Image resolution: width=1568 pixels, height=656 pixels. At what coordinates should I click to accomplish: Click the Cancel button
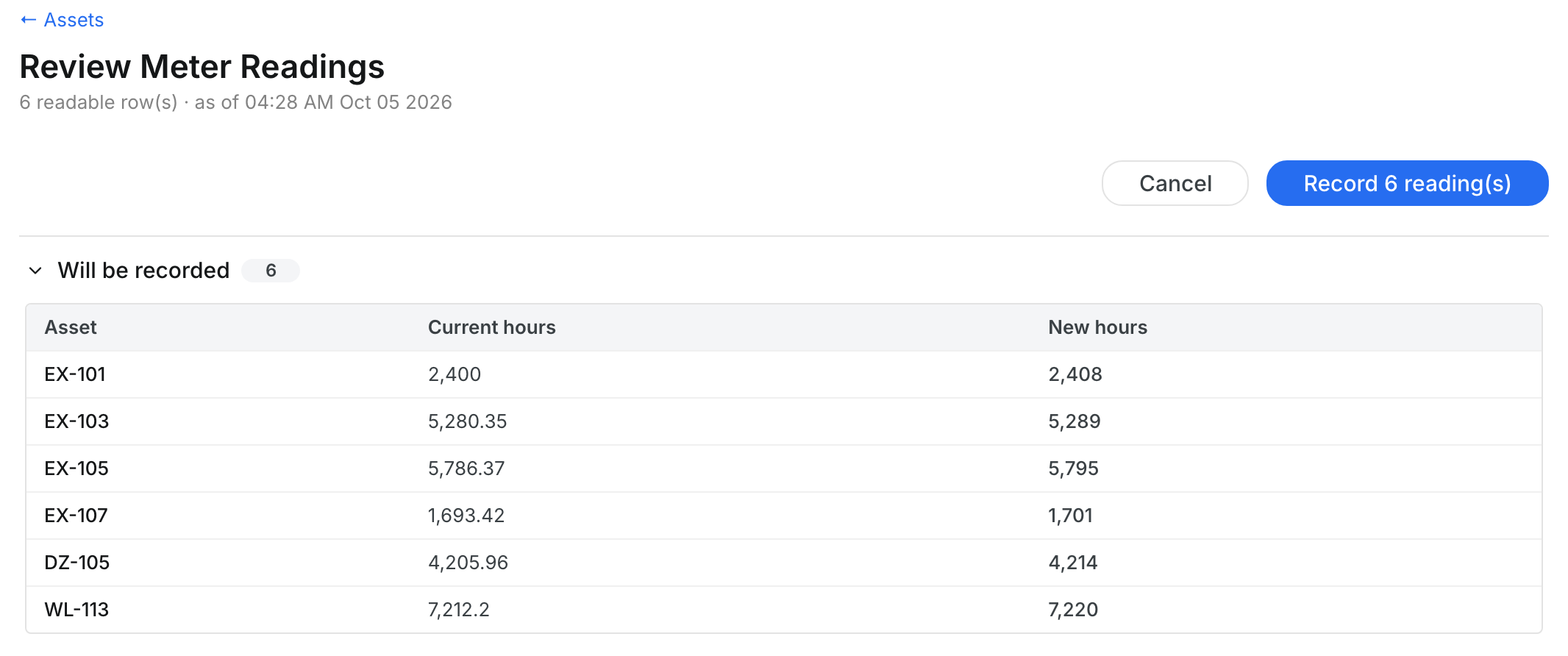pyautogui.click(x=1175, y=183)
